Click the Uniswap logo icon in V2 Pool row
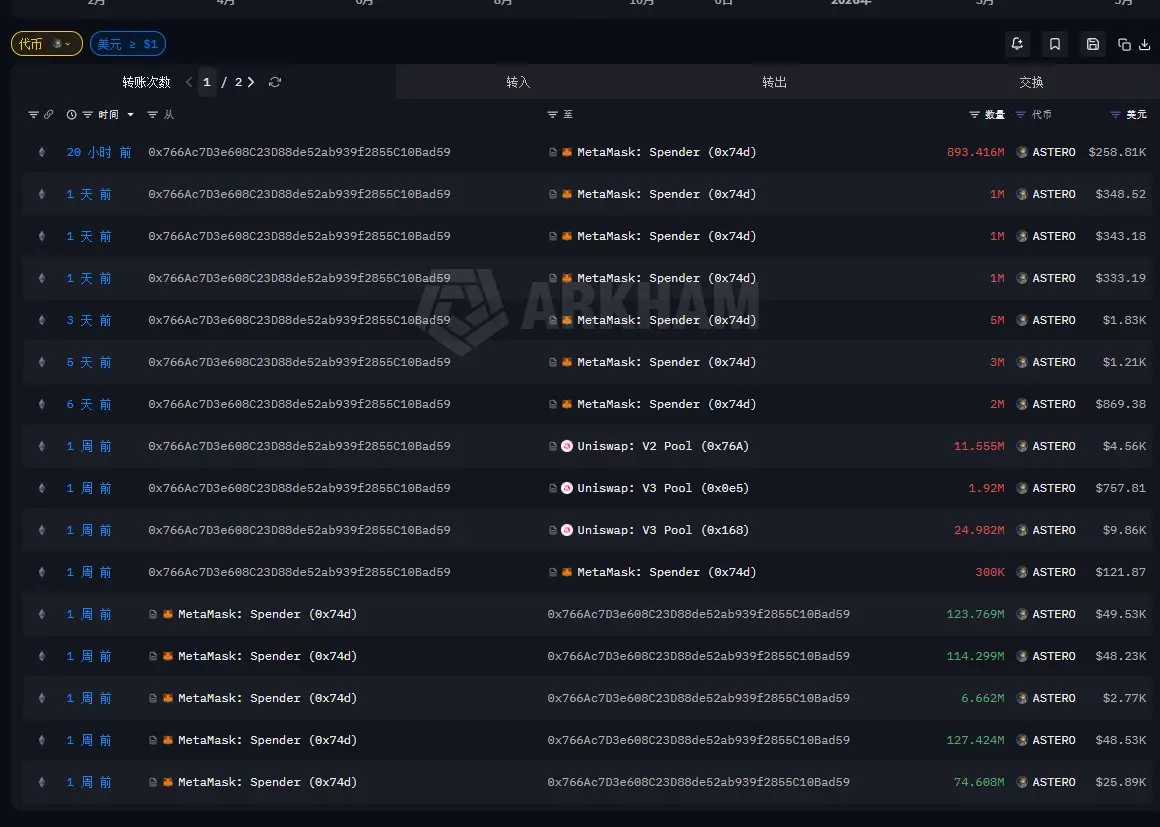 (x=567, y=446)
